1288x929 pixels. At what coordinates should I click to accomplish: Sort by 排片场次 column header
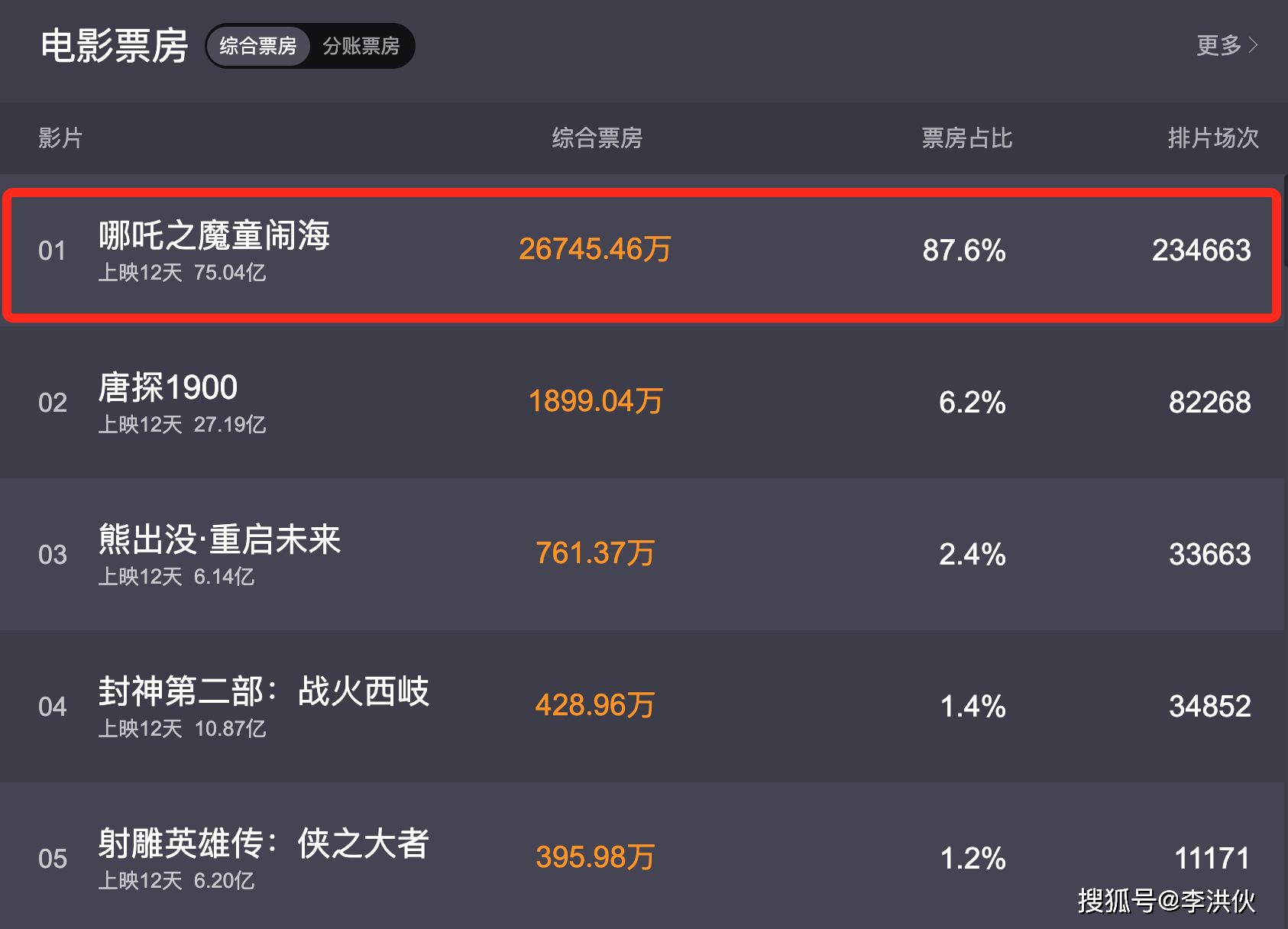tap(1213, 138)
